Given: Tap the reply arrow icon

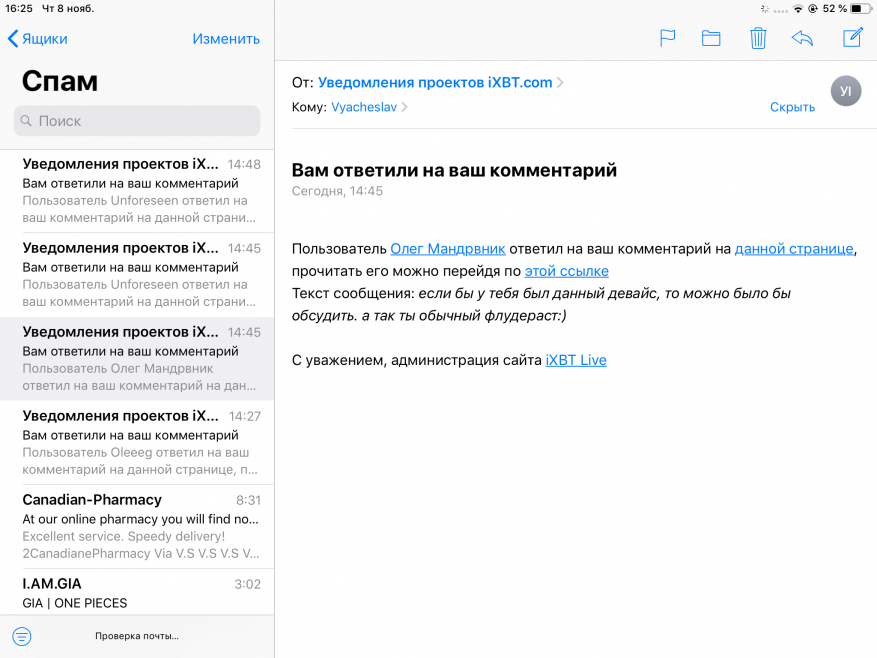Looking at the screenshot, I should (802, 38).
